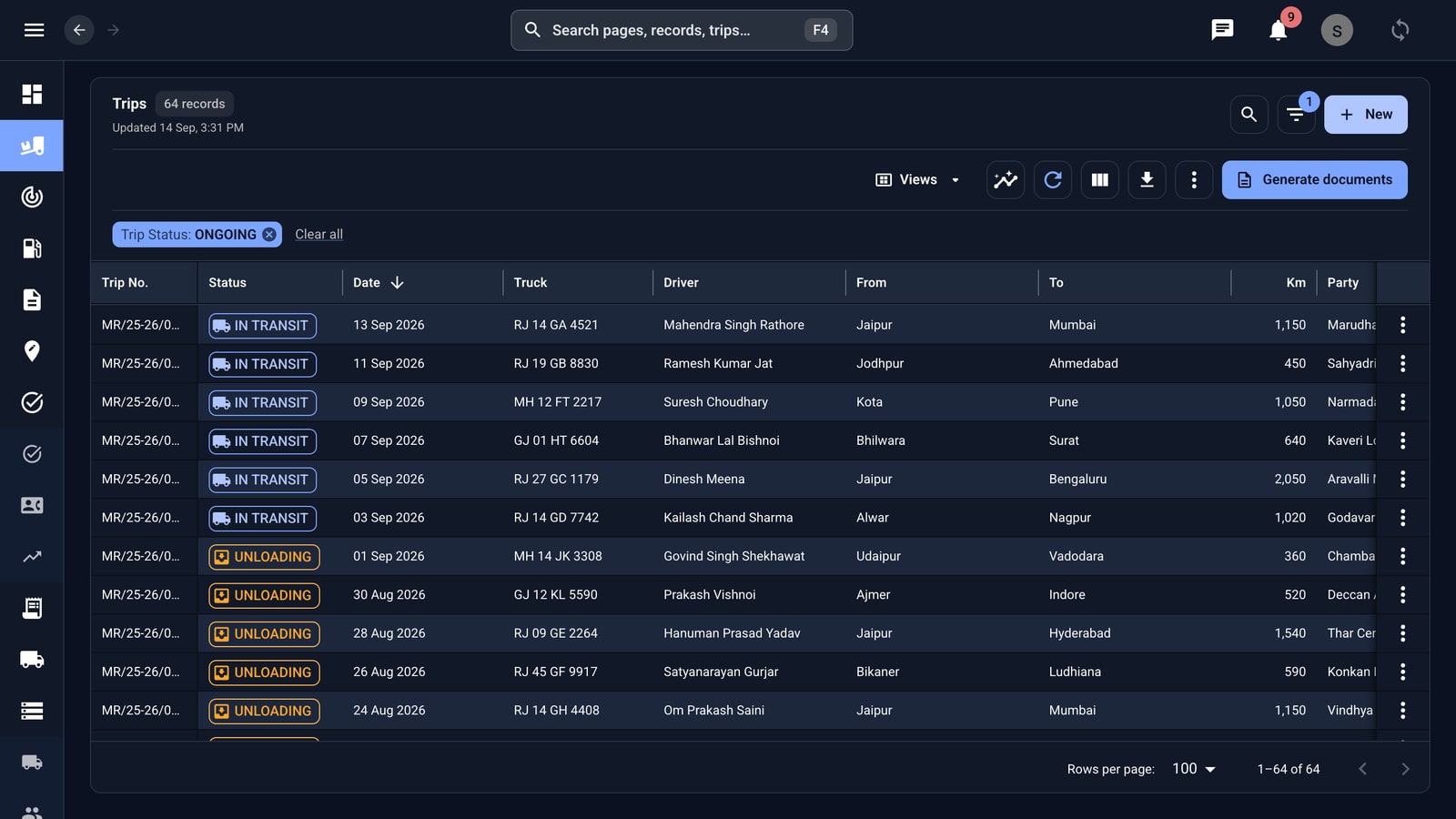Click the Clear all link
This screenshot has width=1456, height=819.
pos(318,235)
